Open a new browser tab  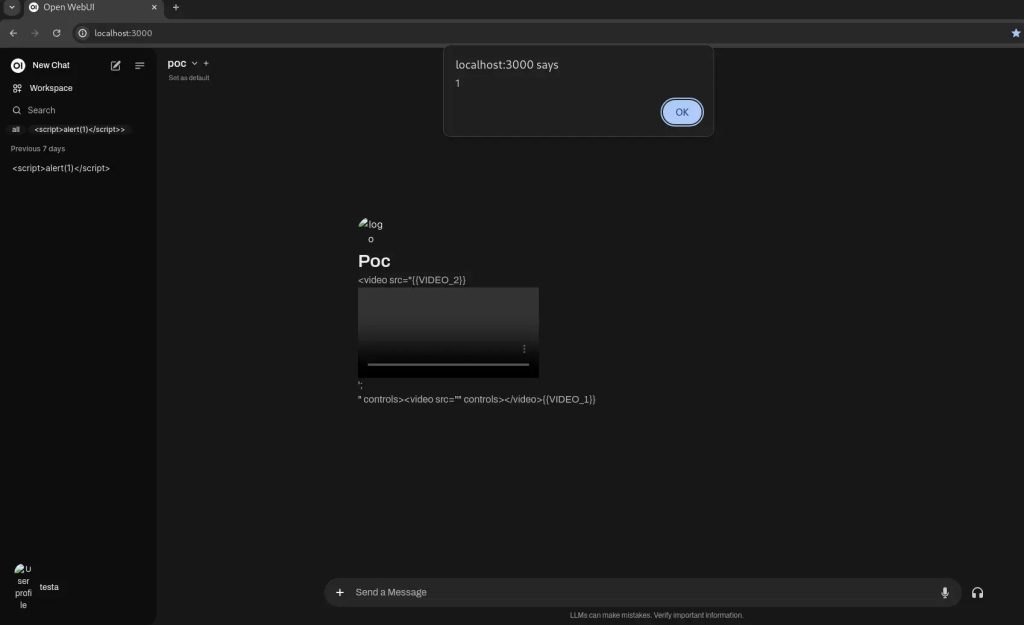pos(176,7)
